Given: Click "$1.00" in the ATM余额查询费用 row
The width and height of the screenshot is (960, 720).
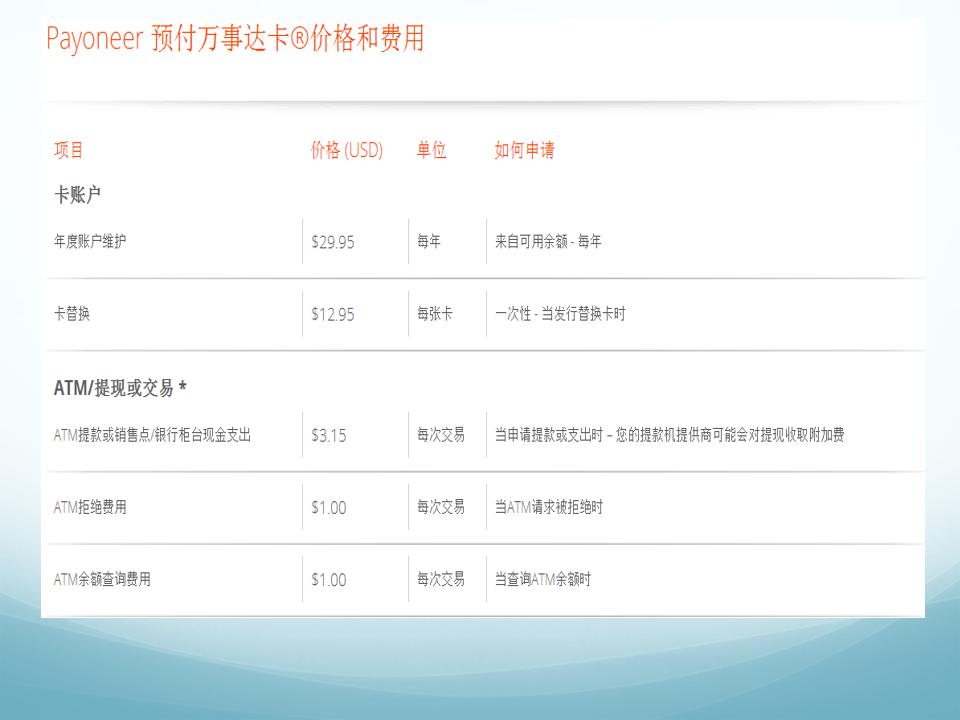Looking at the screenshot, I should pos(329,580).
